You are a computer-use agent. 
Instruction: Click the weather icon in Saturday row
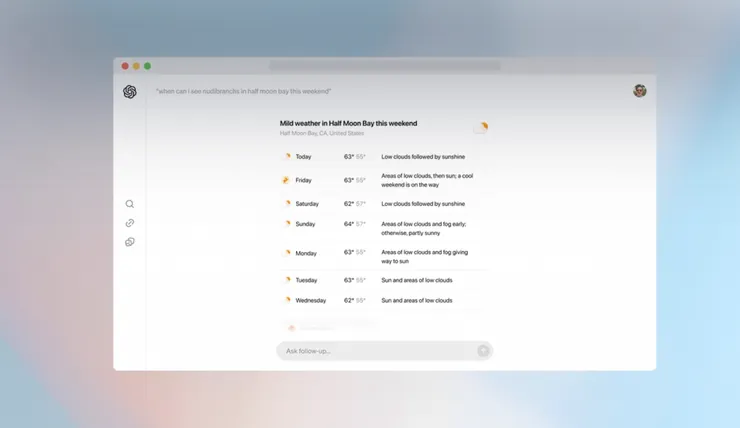(x=287, y=203)
